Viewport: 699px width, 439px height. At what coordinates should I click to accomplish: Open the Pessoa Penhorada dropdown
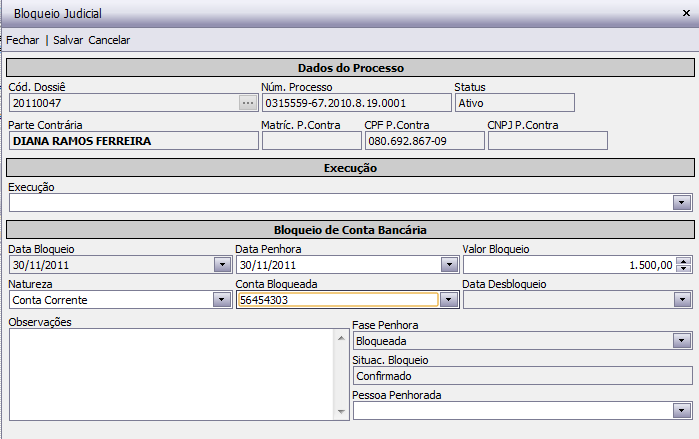(x=682, y=411)
